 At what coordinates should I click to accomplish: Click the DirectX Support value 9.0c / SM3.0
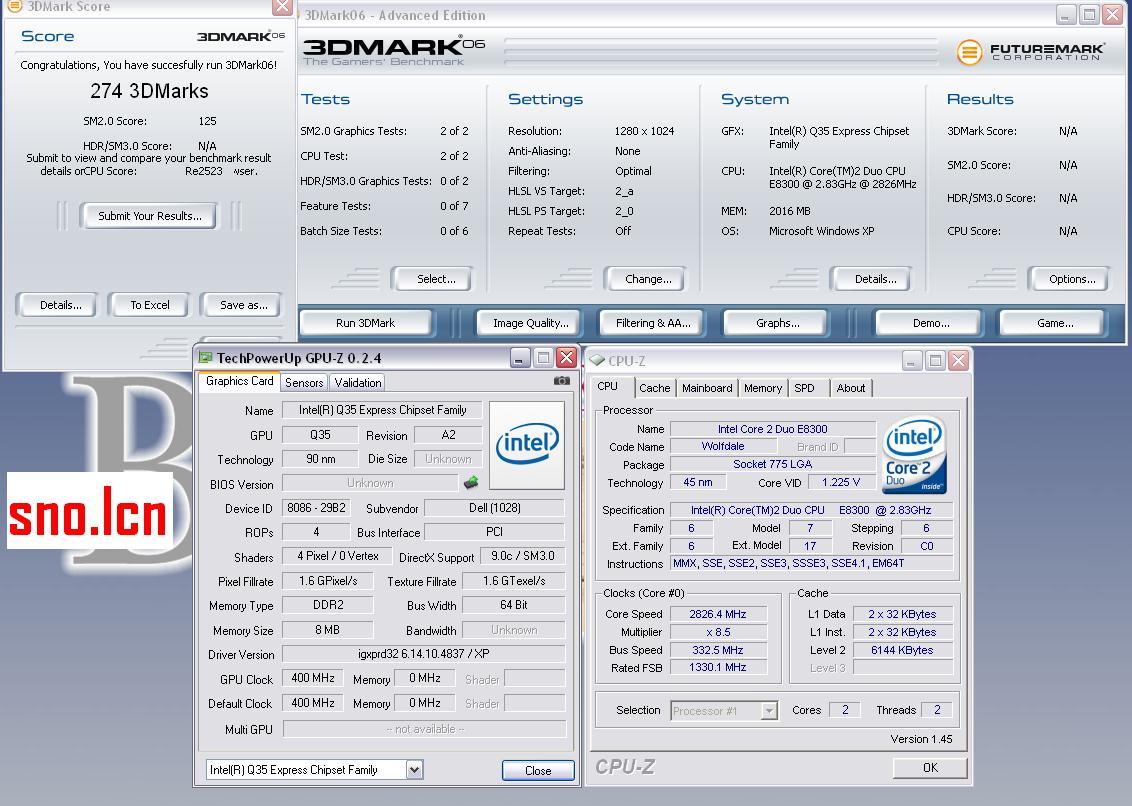(523, 556)
